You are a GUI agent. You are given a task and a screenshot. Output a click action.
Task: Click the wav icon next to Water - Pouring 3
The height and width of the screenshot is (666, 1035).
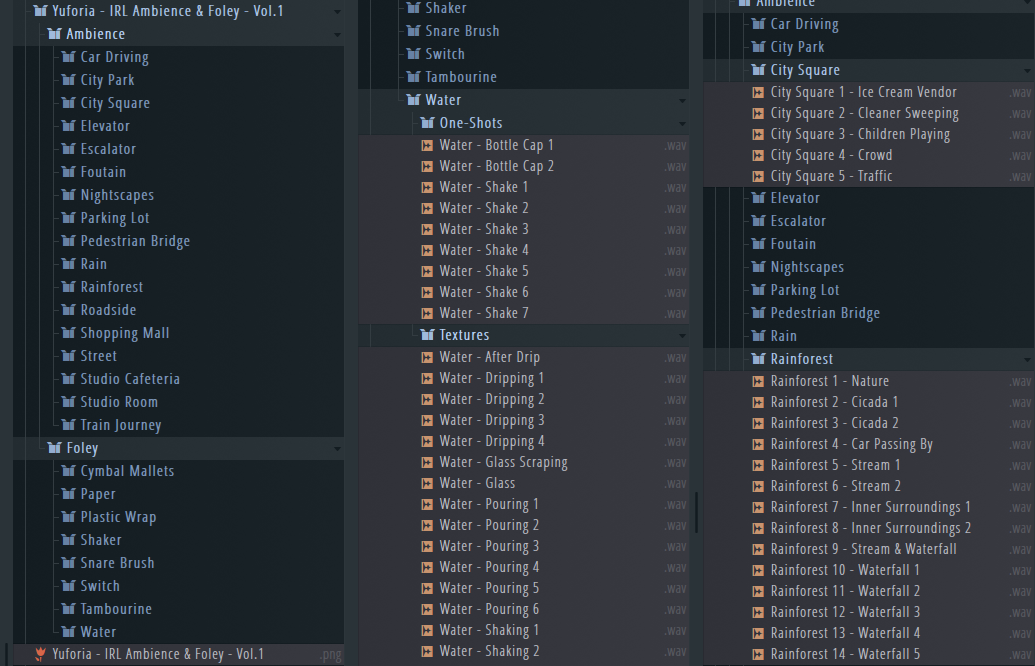tap(427, 547)
